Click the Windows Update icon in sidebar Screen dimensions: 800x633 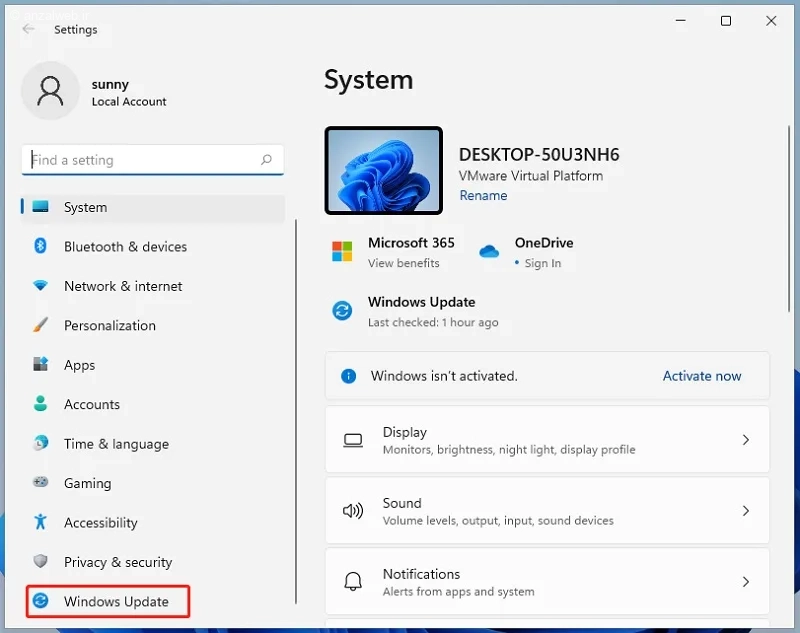40,601
